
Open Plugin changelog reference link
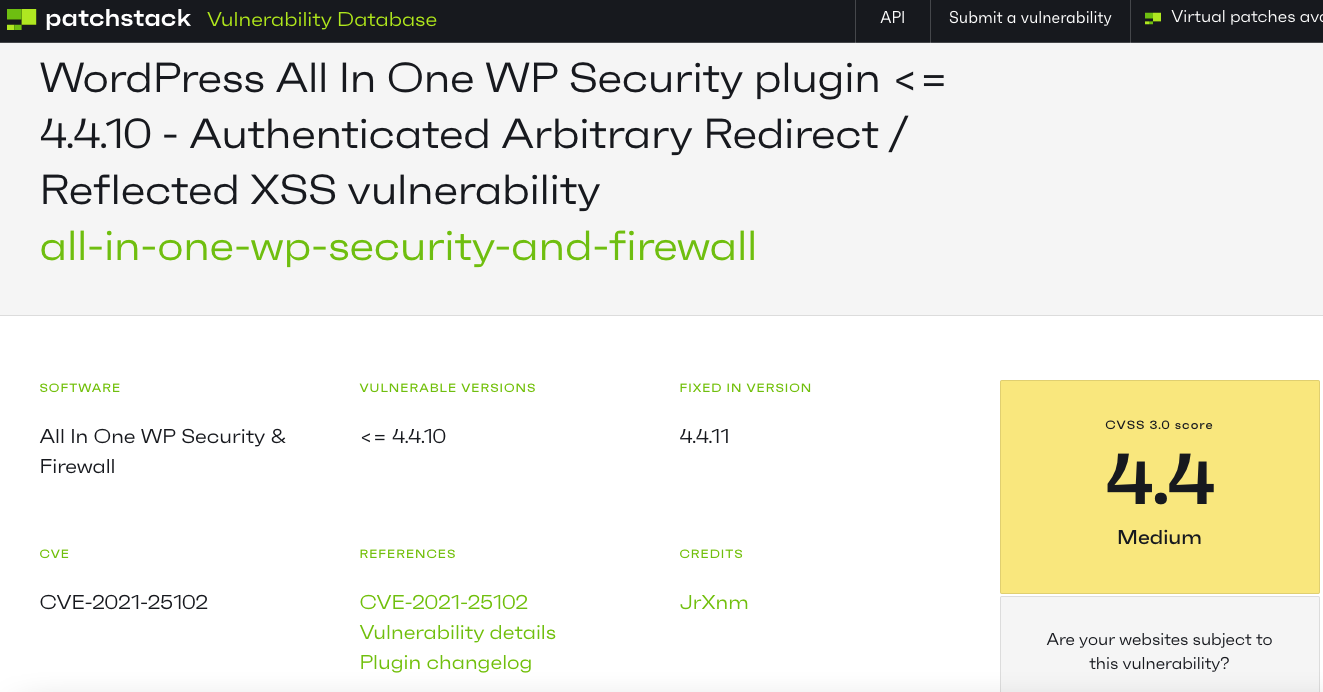coord(446,663)
